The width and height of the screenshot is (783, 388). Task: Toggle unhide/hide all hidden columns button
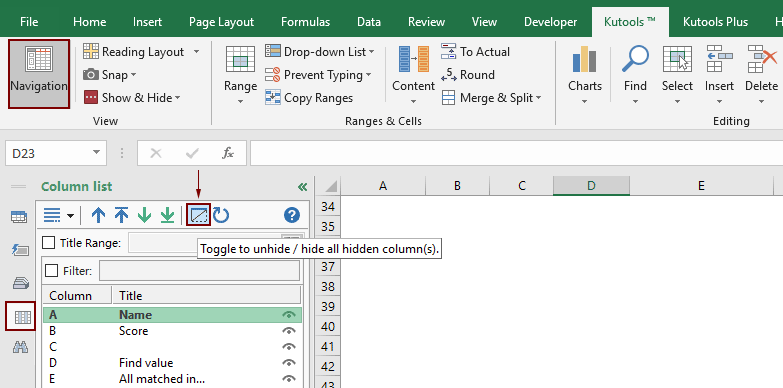[x=198, y=215]
